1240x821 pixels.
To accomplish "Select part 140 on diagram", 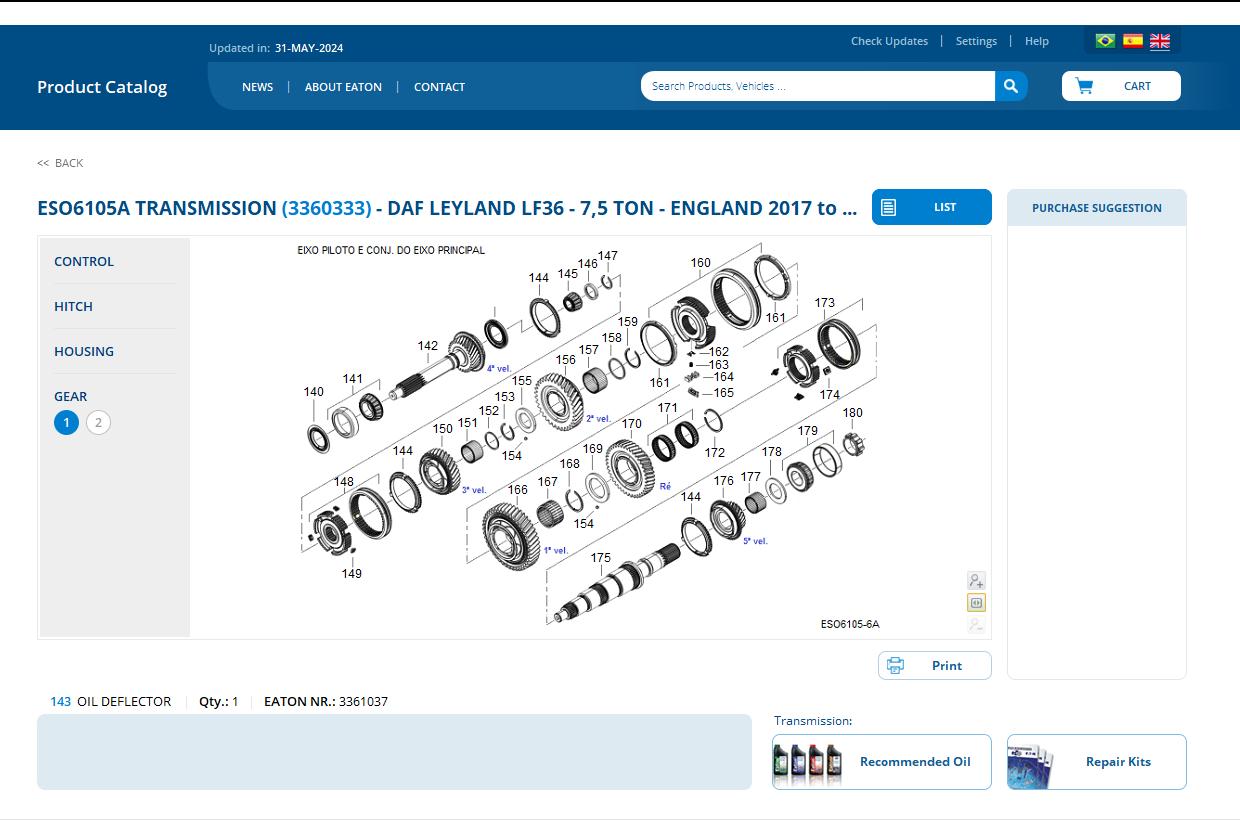I will tap(314, 392).
